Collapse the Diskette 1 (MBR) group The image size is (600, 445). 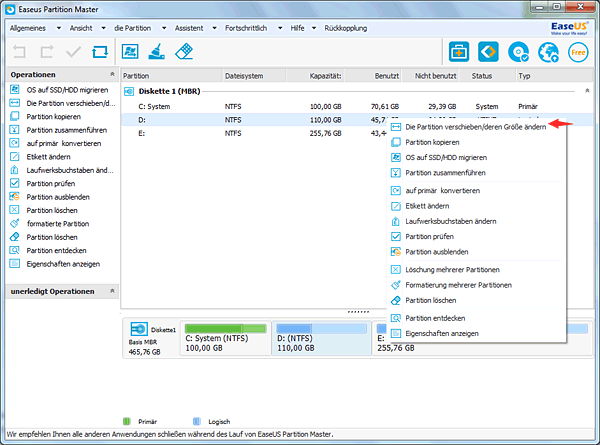coord(587,91)
